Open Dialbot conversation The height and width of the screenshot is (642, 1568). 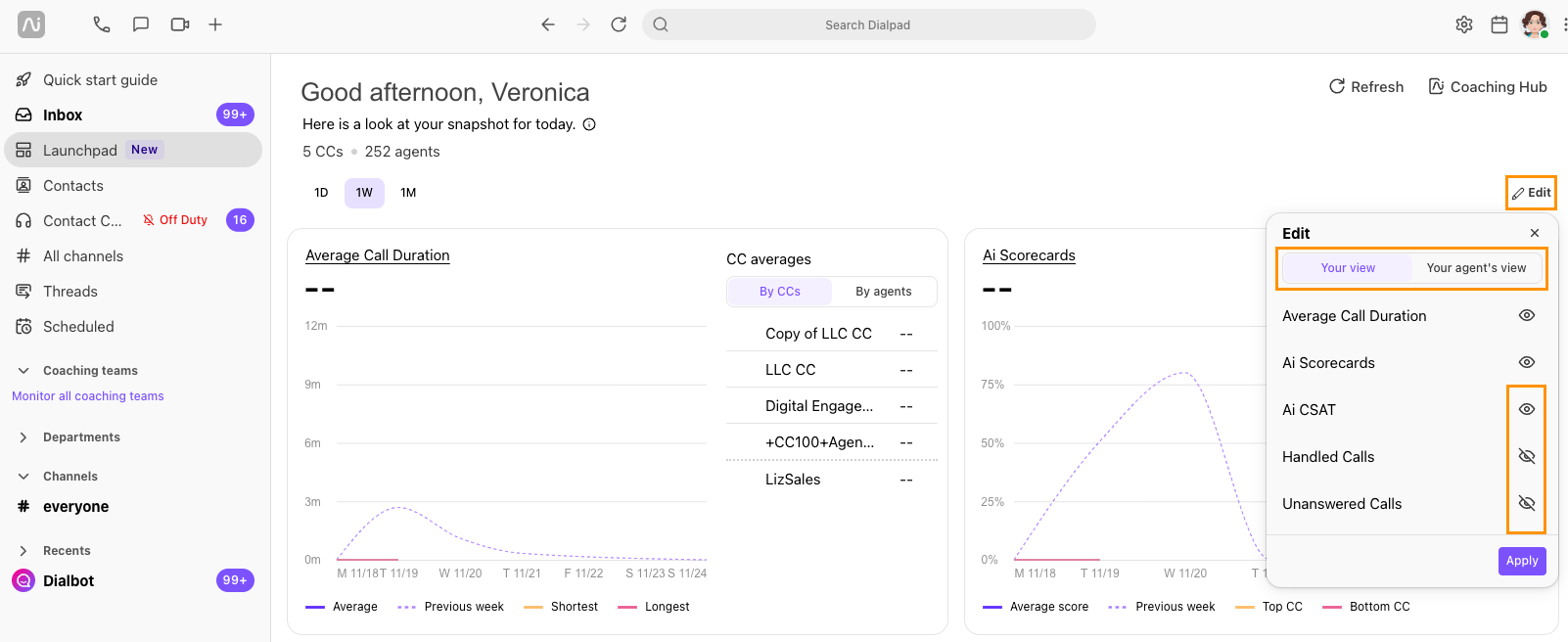(x=133, y=580)
